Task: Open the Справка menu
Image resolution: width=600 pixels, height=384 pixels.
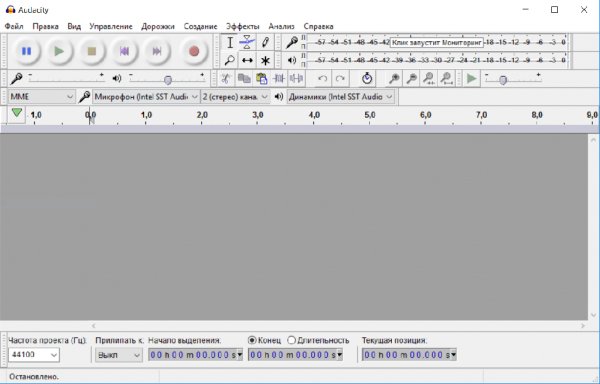Action: (318, 26)
